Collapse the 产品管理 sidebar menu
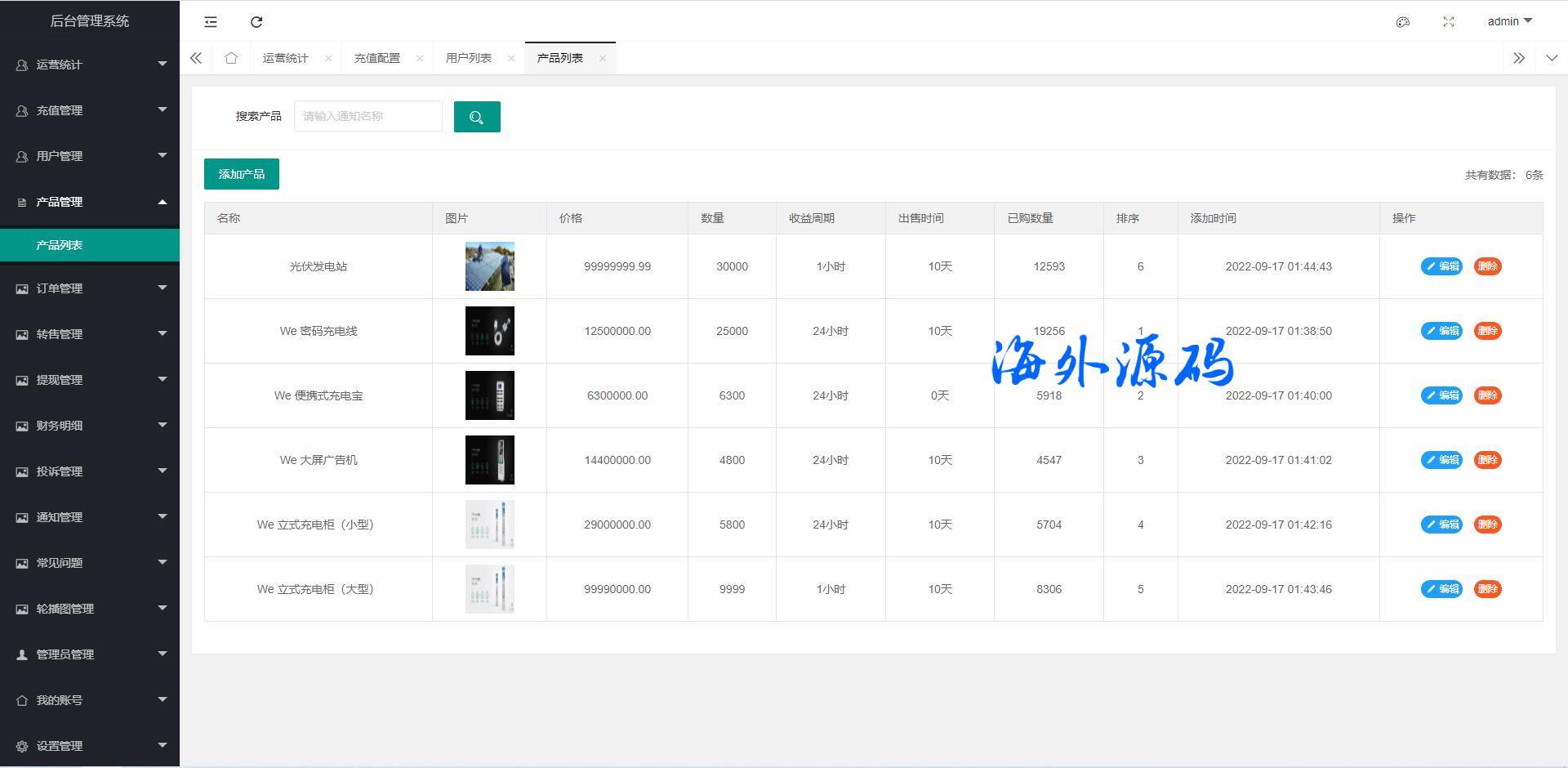This screenshot has height=768, width=1568. [90, 202]
